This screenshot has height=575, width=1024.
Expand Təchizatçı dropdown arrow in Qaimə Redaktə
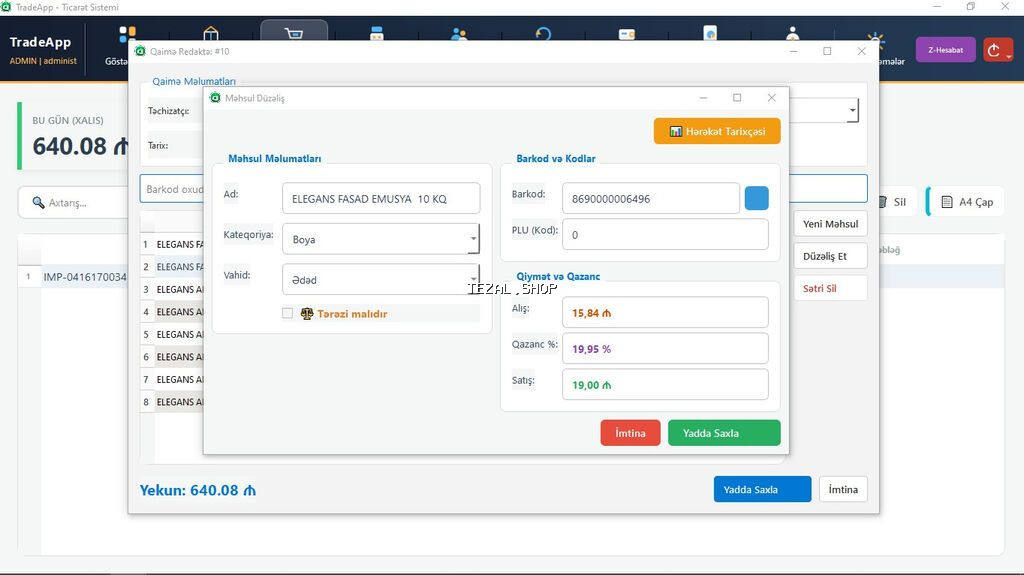(852, 110)
